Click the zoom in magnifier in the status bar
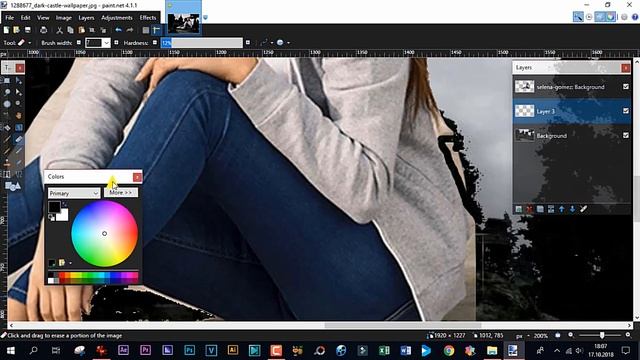This screenshot has height=360, width=640. click(628, 335)
